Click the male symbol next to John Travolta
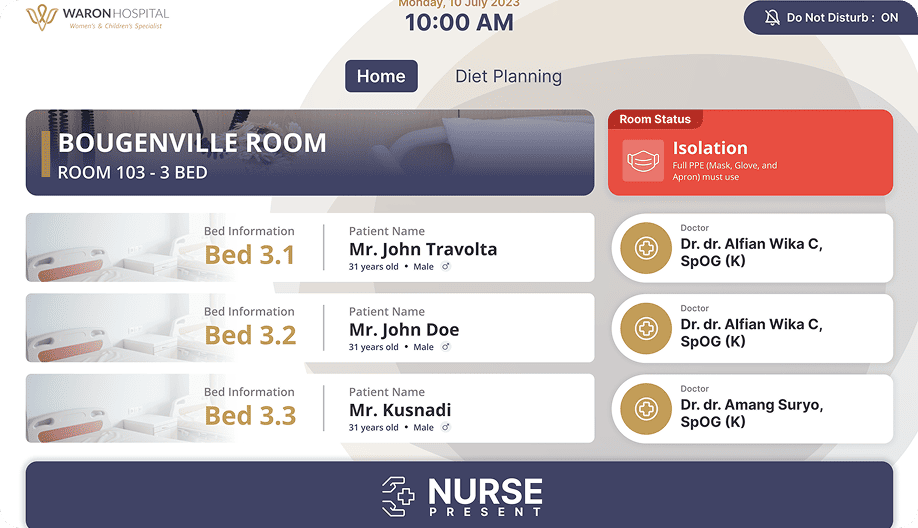This screenshot has height=528, width=918. tap(446, 267)
